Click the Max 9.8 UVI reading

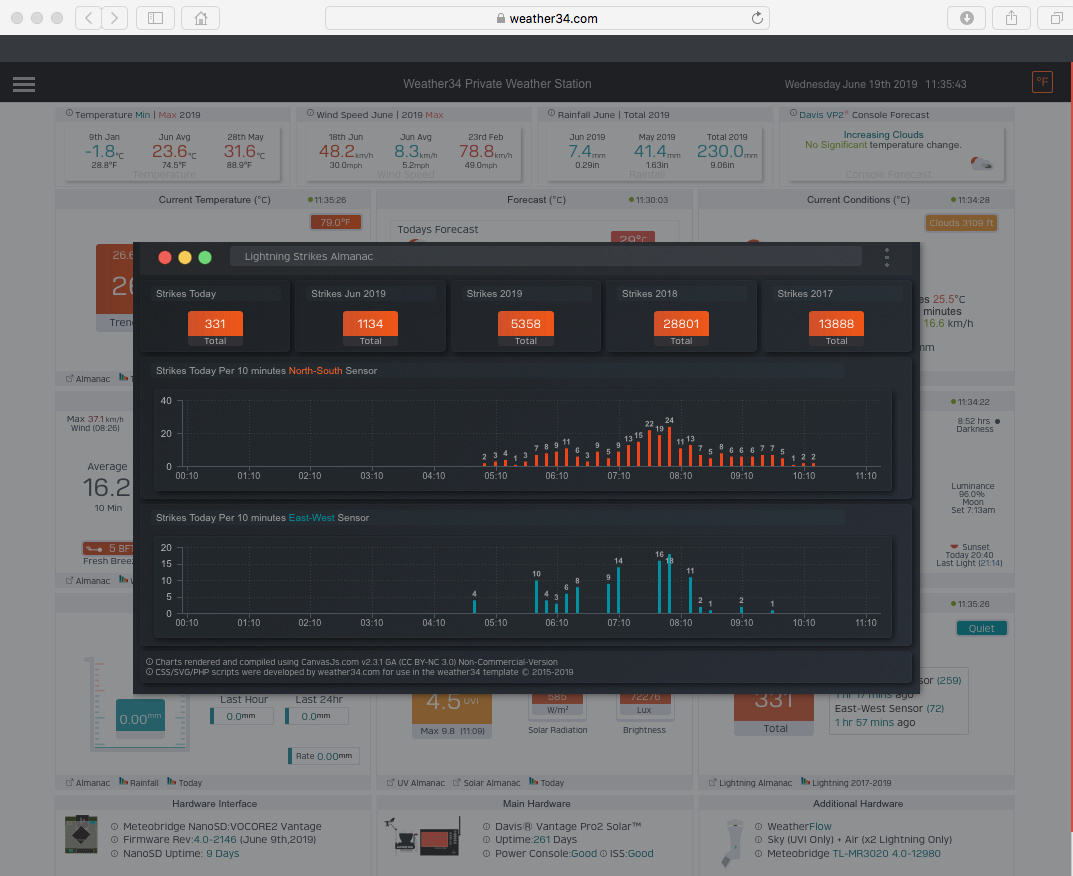click(452, 731)
